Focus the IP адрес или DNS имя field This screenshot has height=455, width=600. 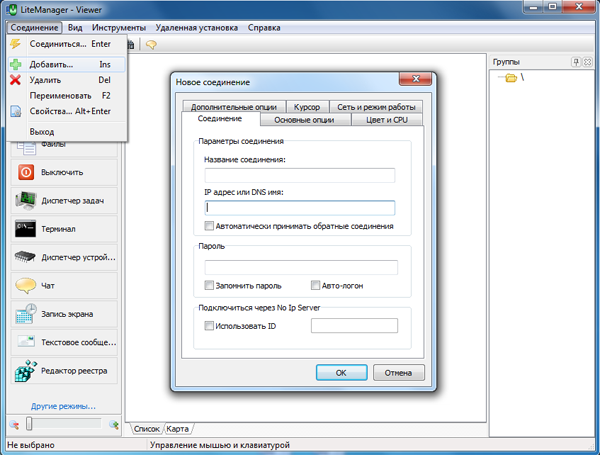tap(300, 208)
